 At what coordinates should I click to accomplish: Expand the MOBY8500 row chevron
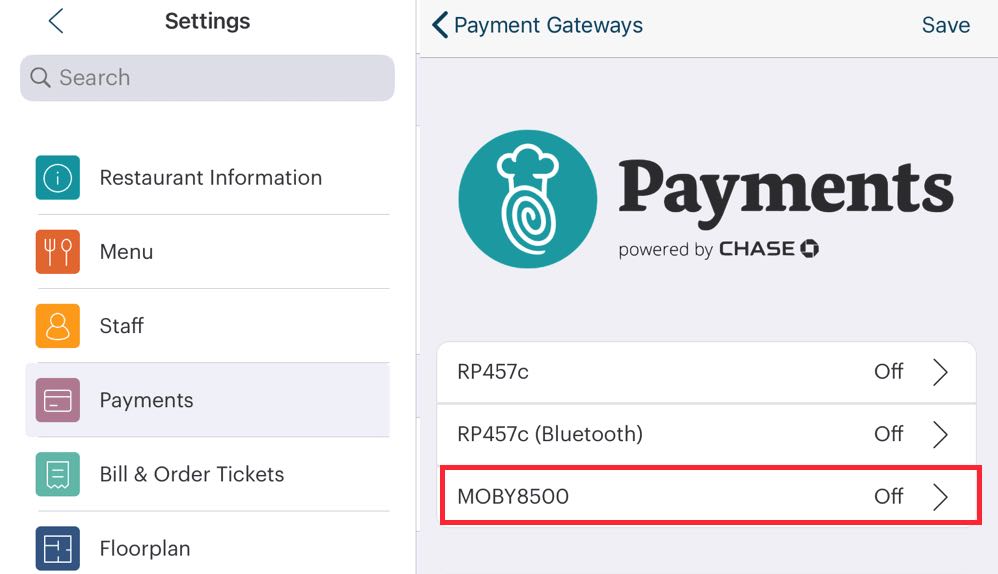click(940, 496)
